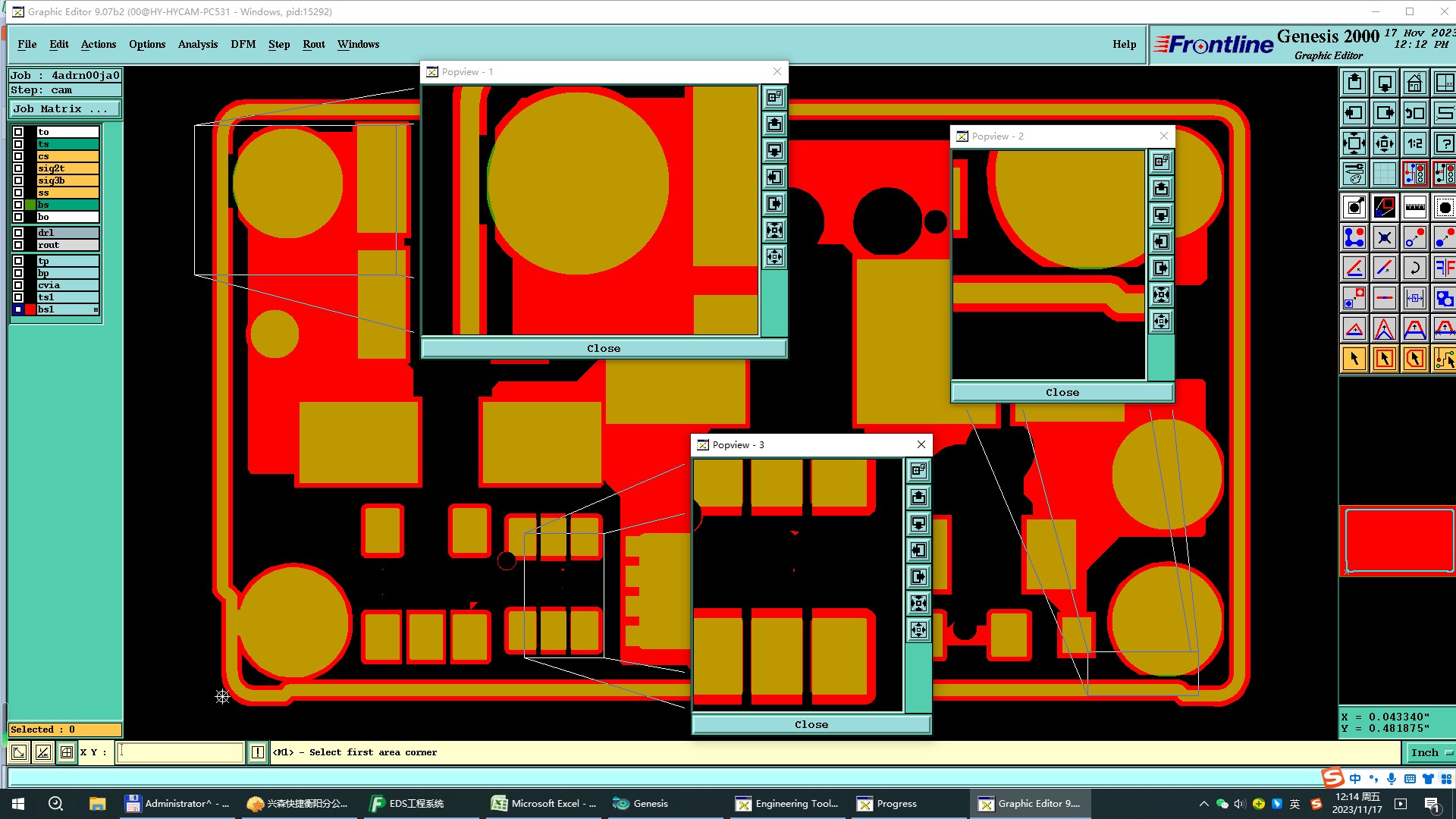Click the question mark query icon
Screen dimensions: 1456x819
pos(1444,143)
